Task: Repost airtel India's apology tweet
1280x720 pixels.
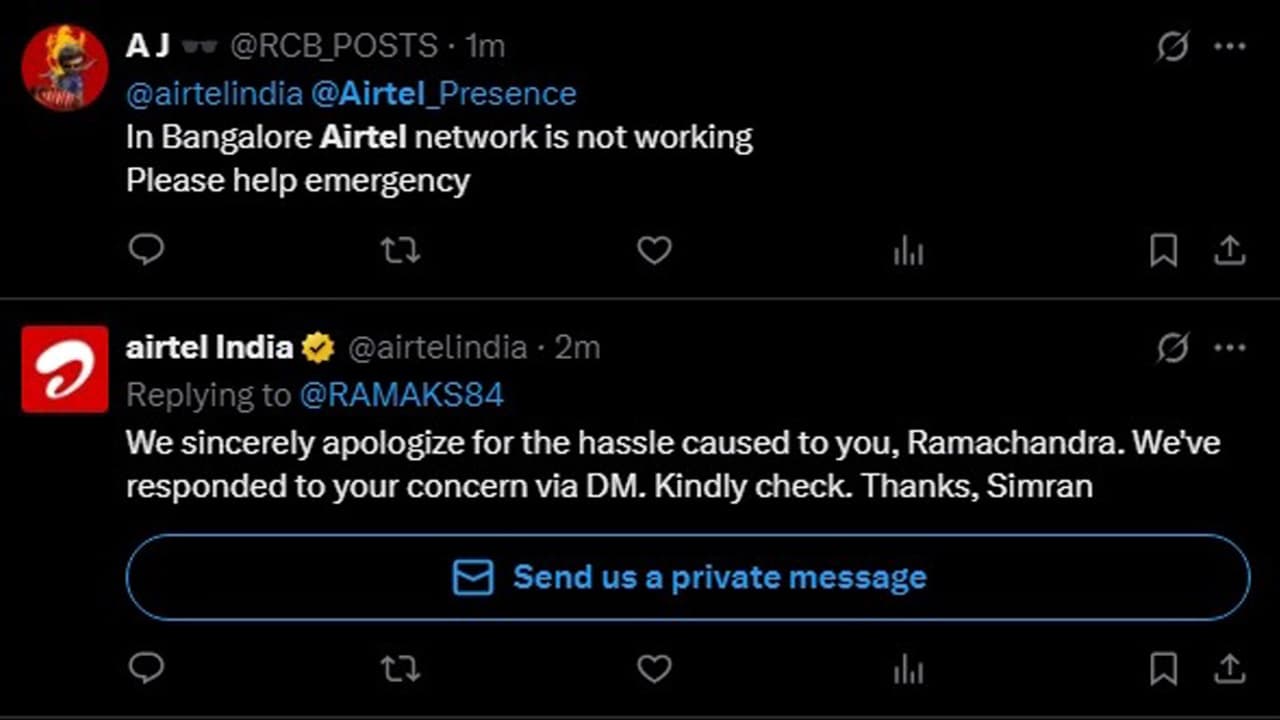Action: [401, 668]
